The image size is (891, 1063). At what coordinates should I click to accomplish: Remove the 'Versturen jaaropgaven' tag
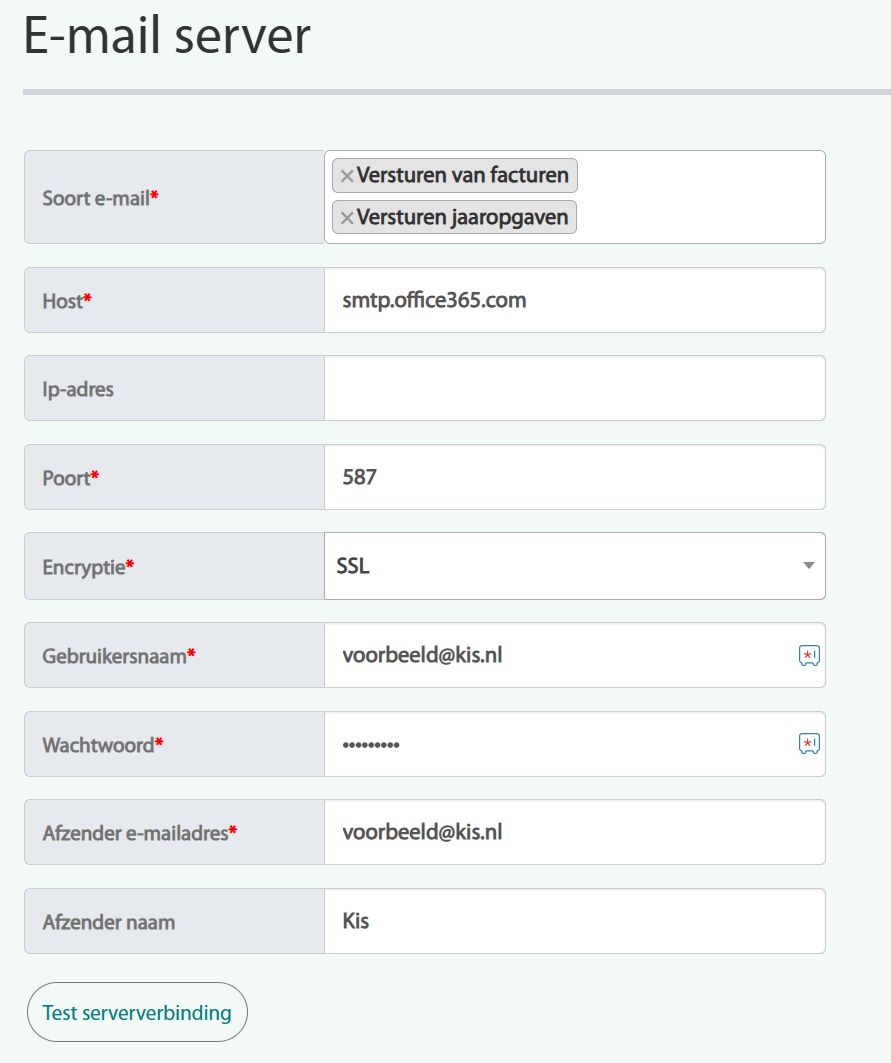(x=346, y=217)
